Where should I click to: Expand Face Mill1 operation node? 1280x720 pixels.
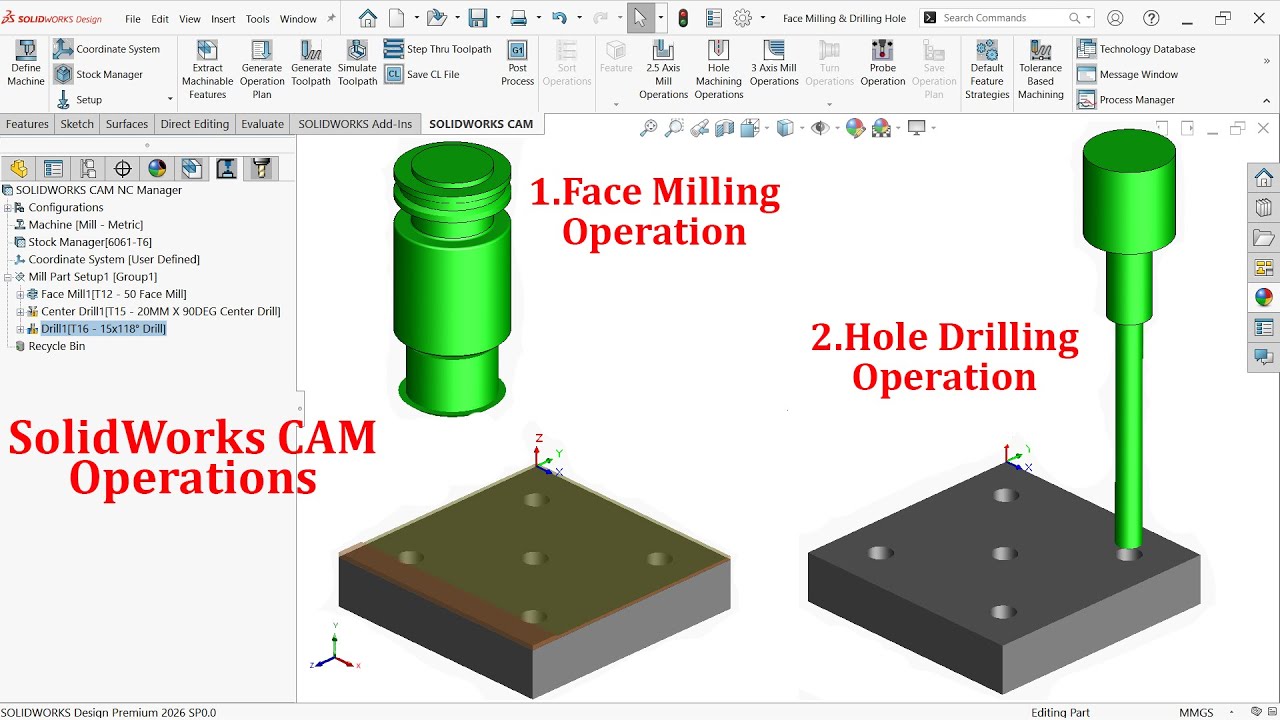(20, 294)
